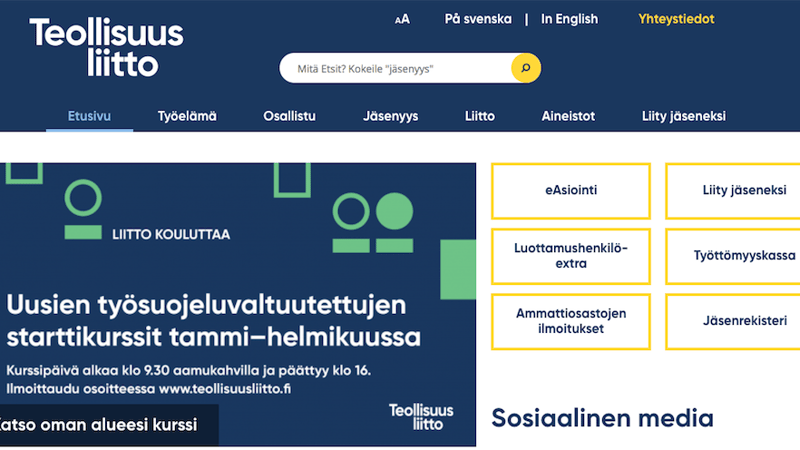Open the Luottamushenkilö-extra button
Screen dimensions: 800x450
pyautogui.click(x=571, y=256)
